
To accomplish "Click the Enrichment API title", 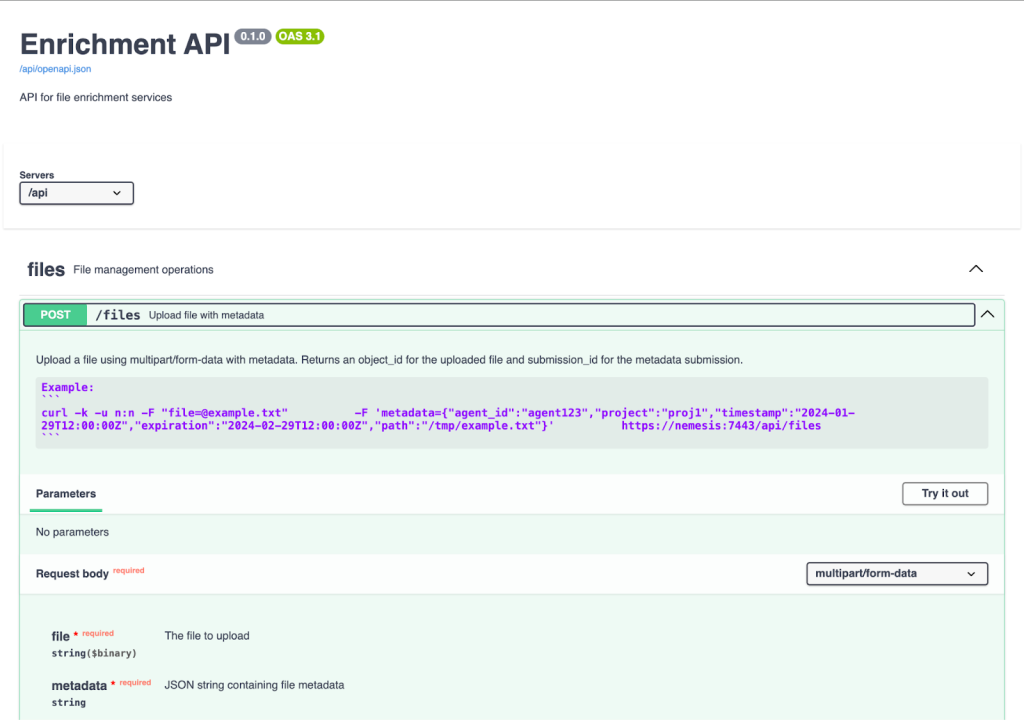I will [x=125, y=44].
